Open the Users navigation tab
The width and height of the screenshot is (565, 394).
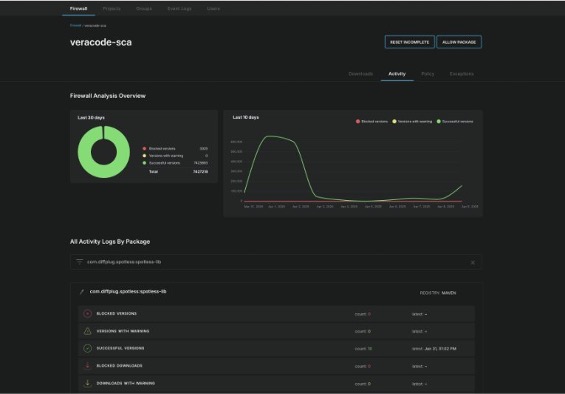213,8
